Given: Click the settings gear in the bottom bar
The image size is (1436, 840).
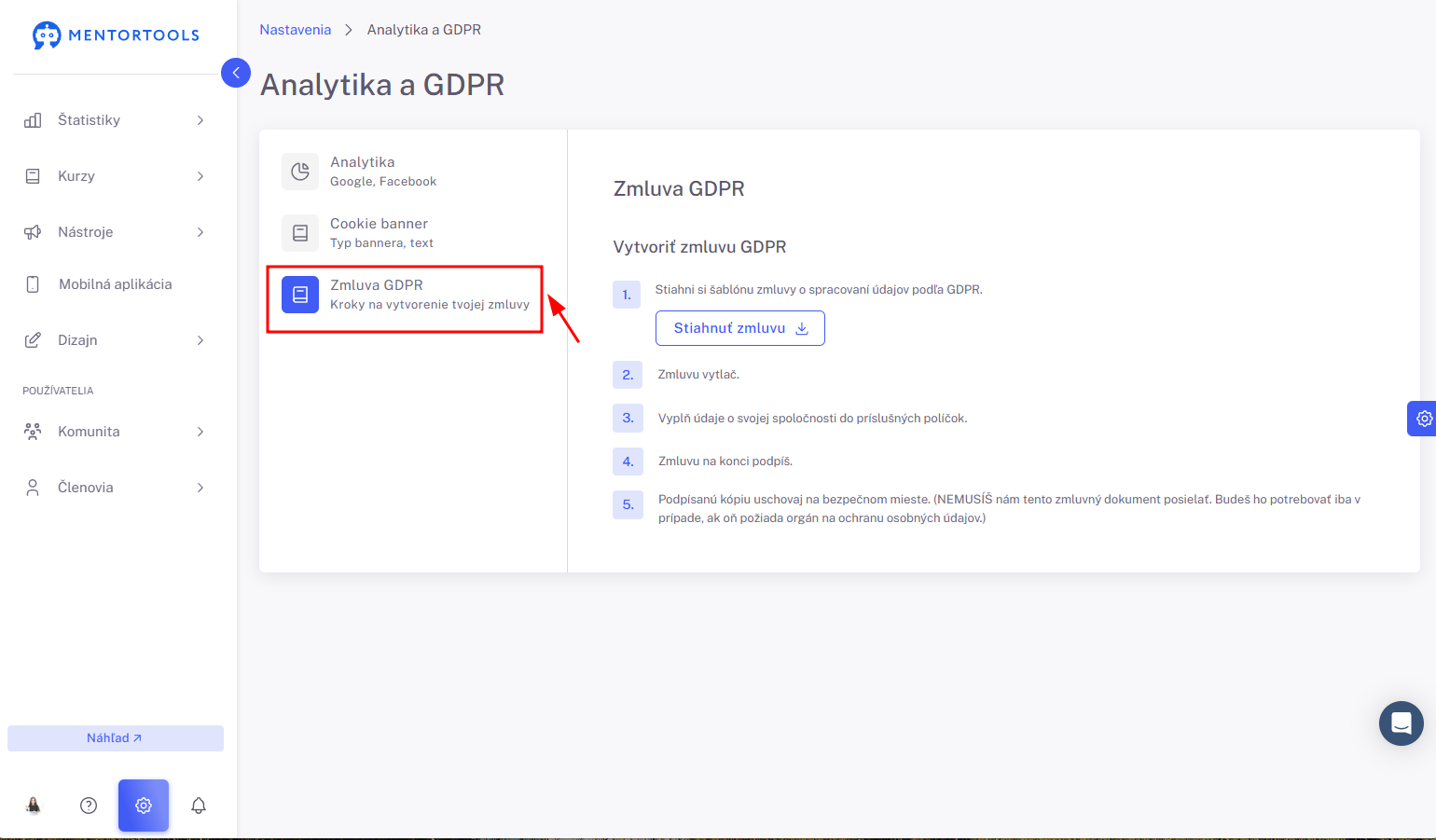Looking at the screenshot, I should (144, 806).
